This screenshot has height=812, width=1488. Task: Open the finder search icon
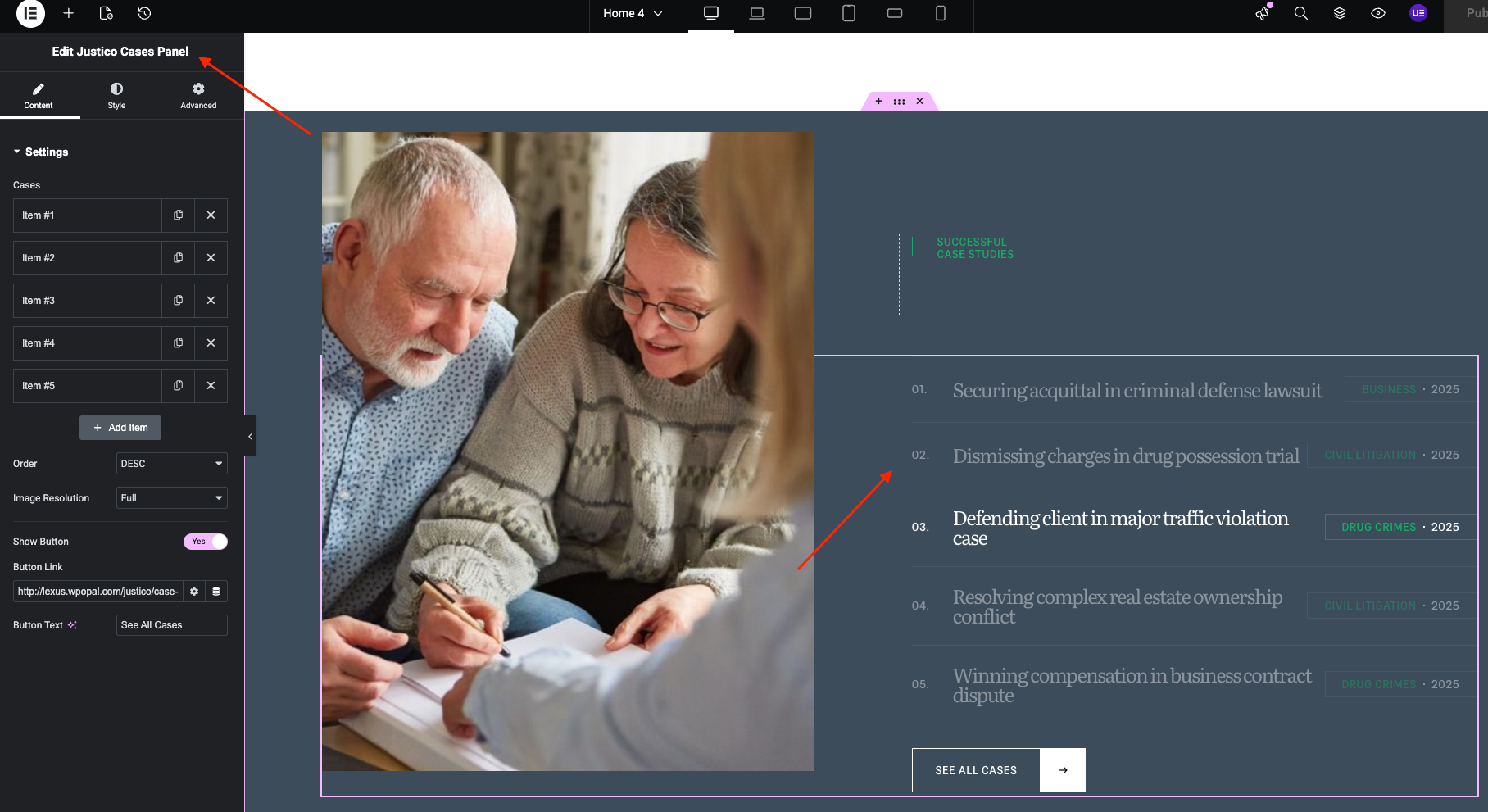point(1300,13)
